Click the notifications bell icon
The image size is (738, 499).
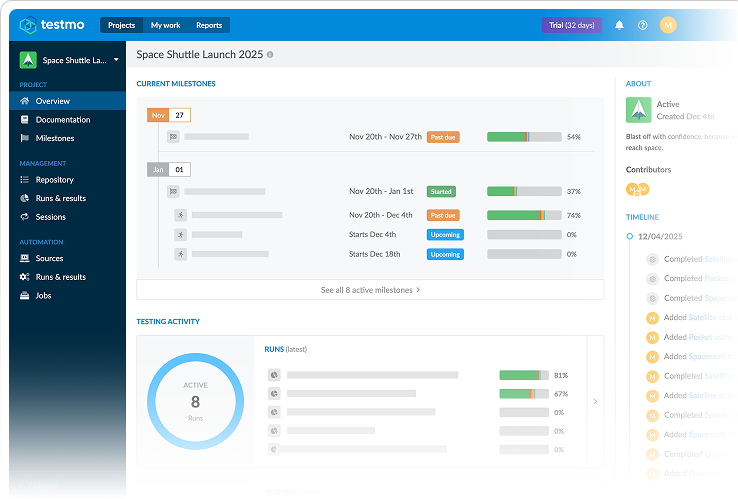(x=619, y=25)
